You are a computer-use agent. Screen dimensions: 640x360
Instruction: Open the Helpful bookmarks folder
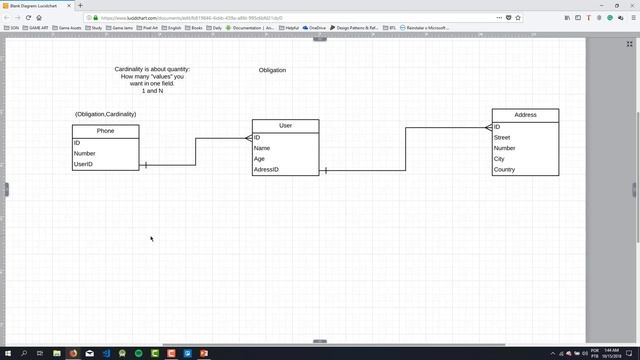pos(289,28)
